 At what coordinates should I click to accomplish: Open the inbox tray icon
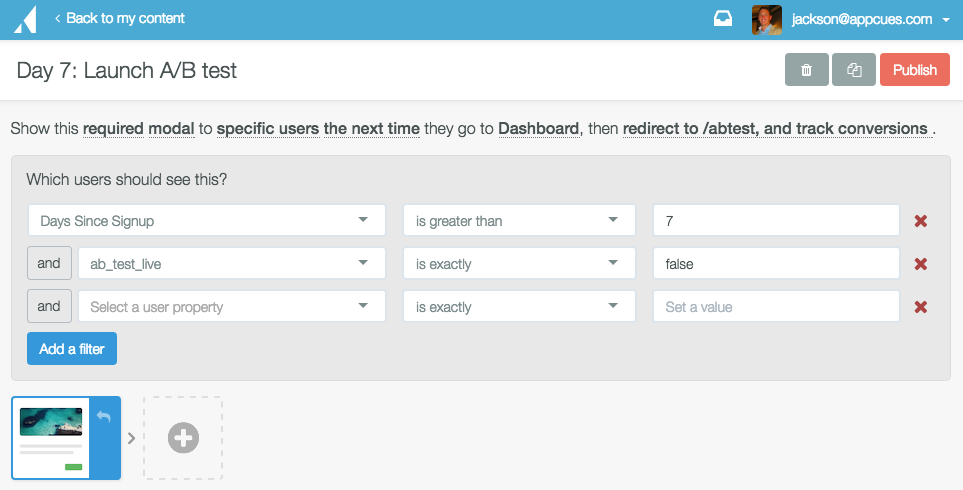pos(723,19)
